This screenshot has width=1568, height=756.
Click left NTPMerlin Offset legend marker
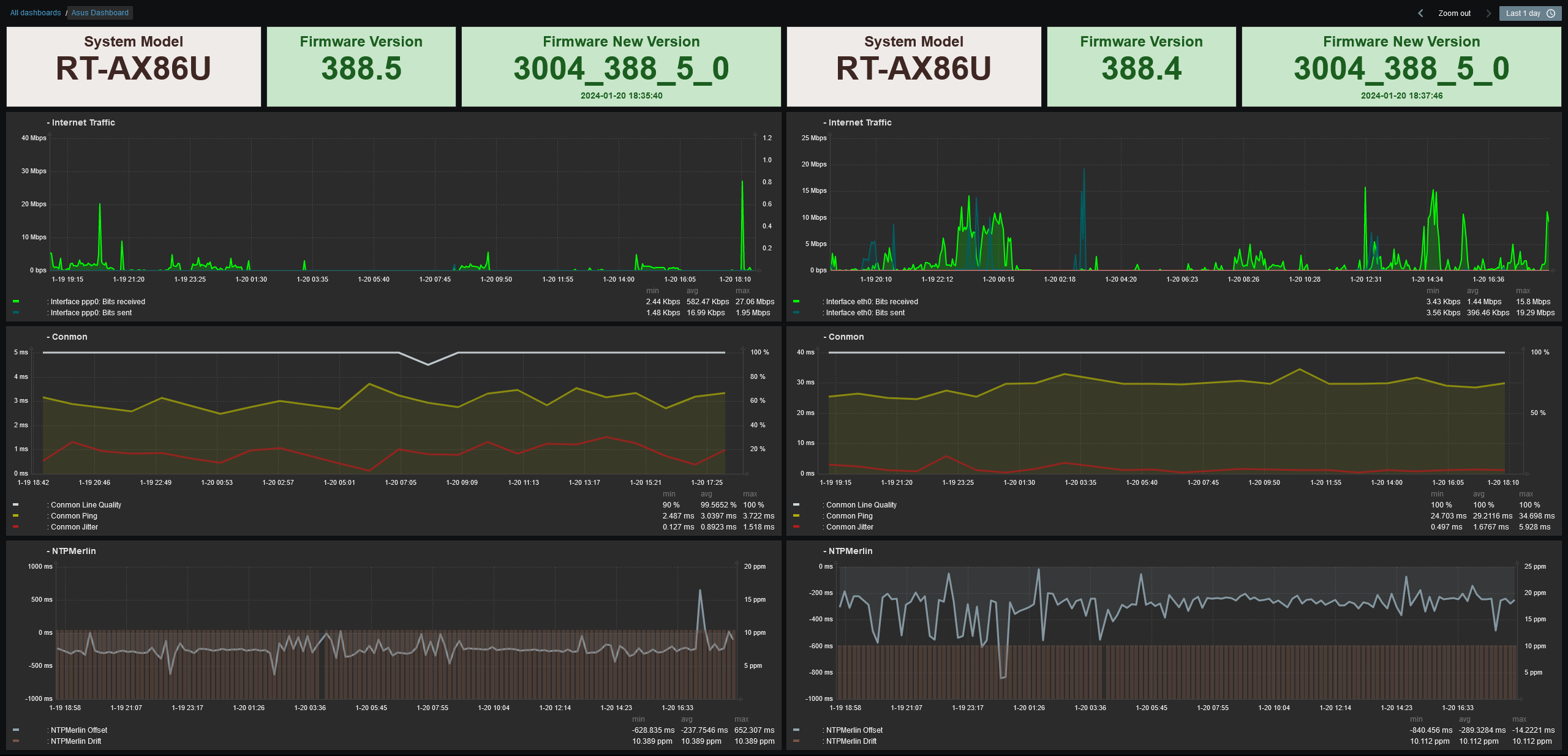(x=16, y=730)
